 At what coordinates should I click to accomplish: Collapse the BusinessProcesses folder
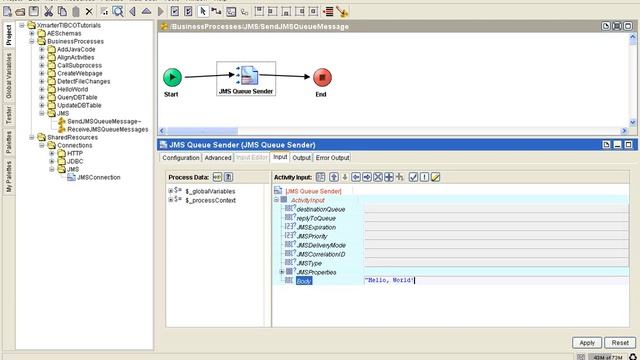32,41
